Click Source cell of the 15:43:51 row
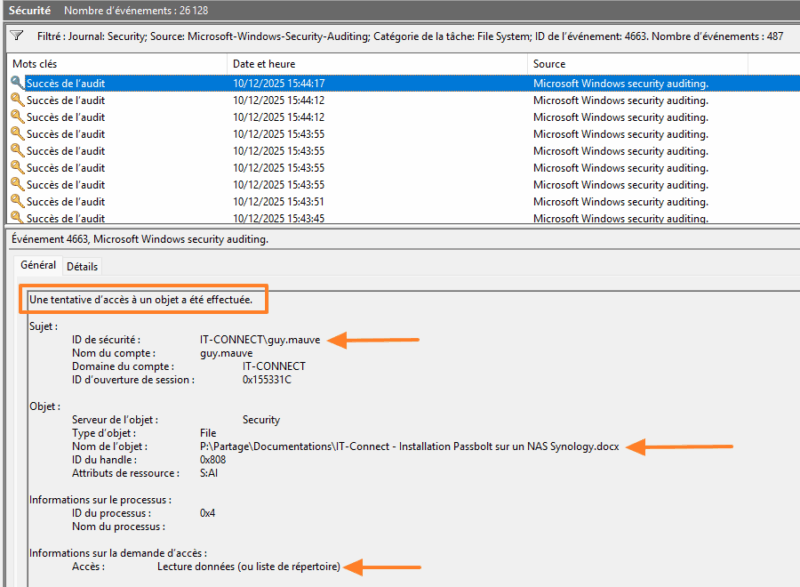This screenshot has width=800, height=587. pyautogui.click(x=621, y=201)
